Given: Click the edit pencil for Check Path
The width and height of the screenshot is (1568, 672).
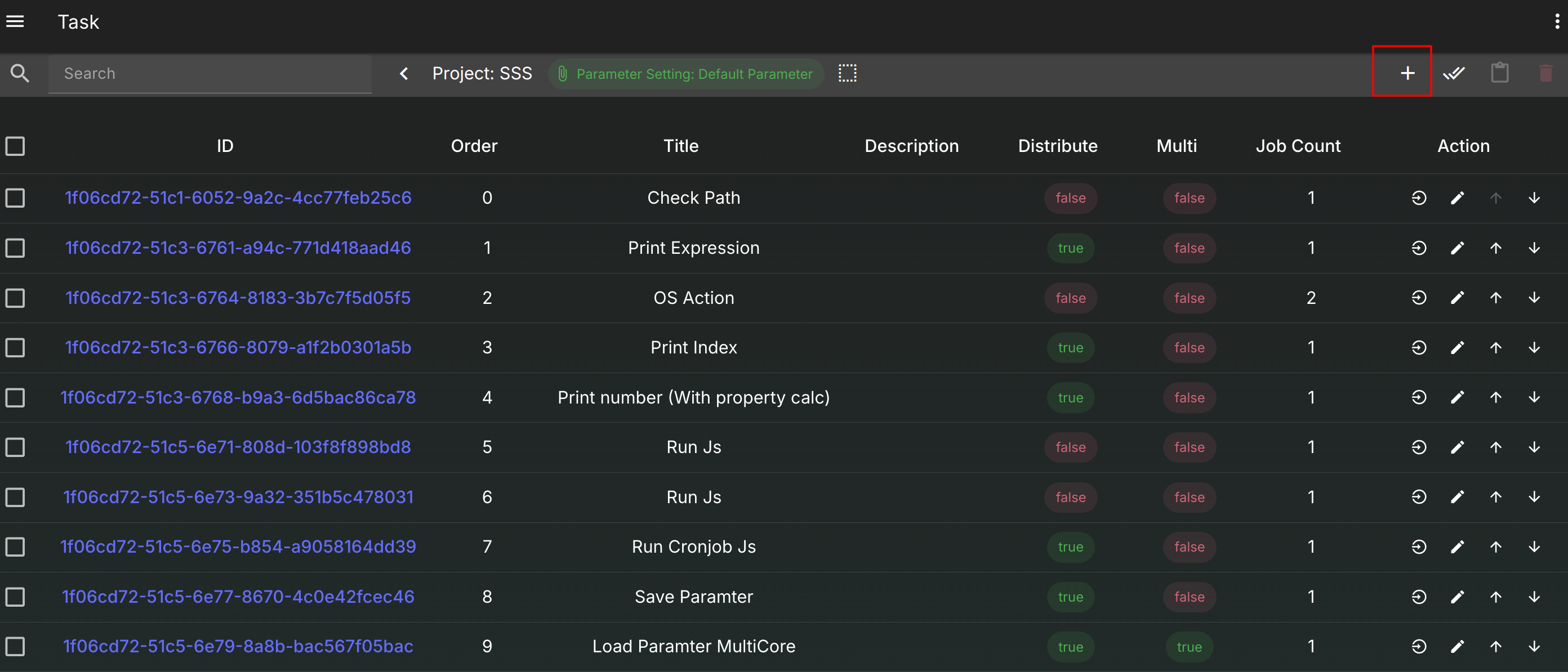Looking at the screenshot, I should (x=1457, y=198).
